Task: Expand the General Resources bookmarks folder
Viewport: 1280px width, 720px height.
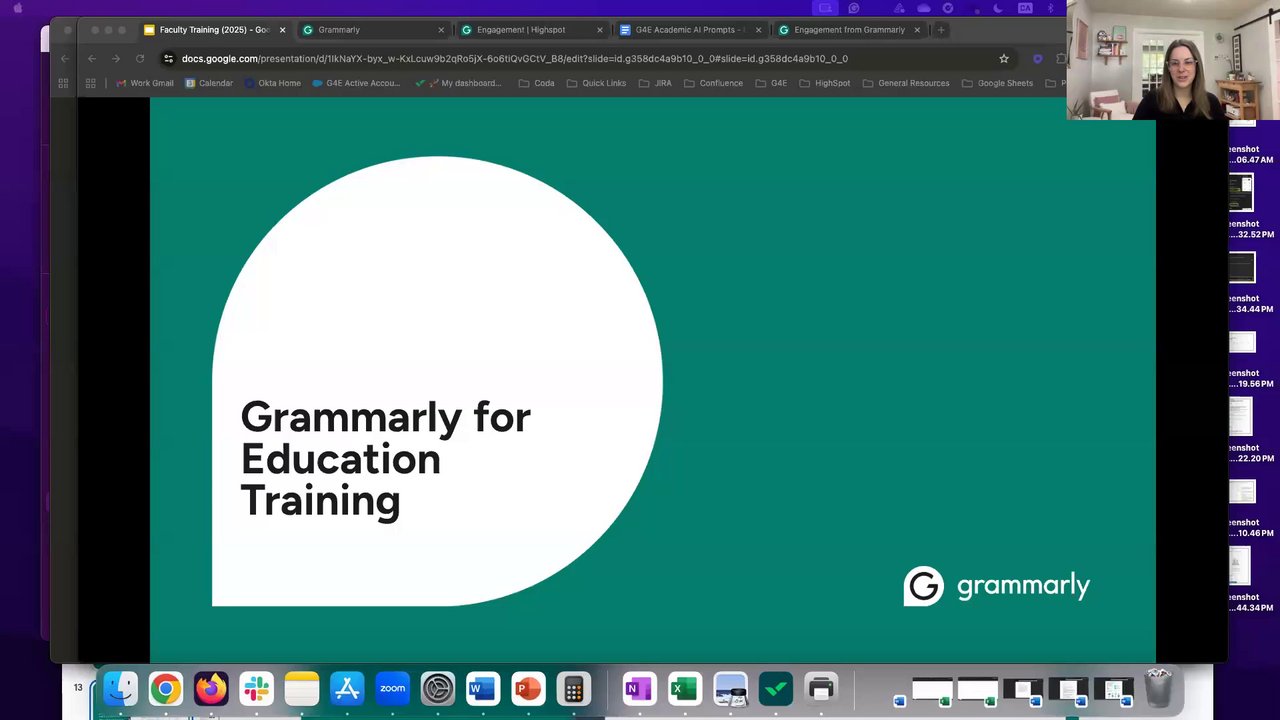Action: pyautogui.click(x=905, y=83)
